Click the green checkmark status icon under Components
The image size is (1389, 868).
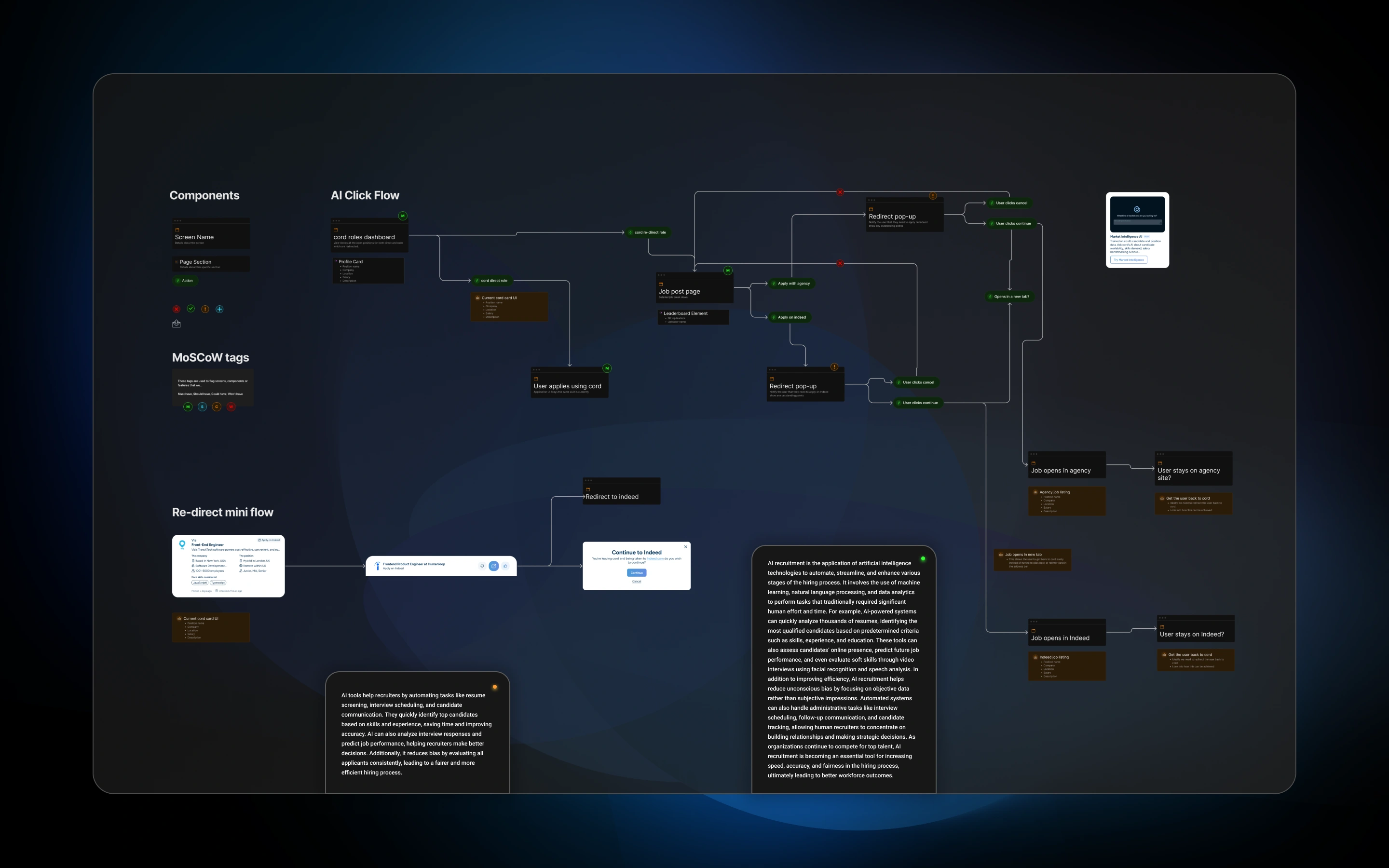[x=191, y=309]
